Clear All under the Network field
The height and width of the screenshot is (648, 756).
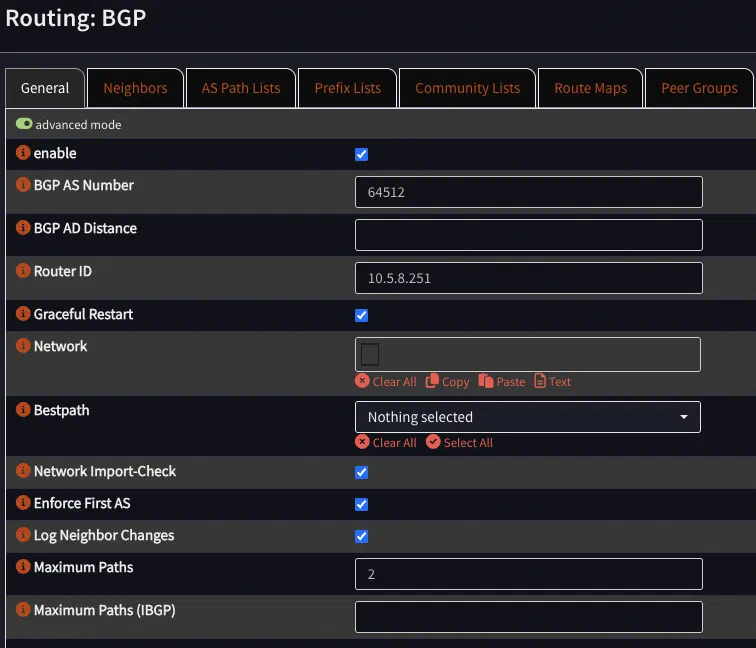(386, 381)
